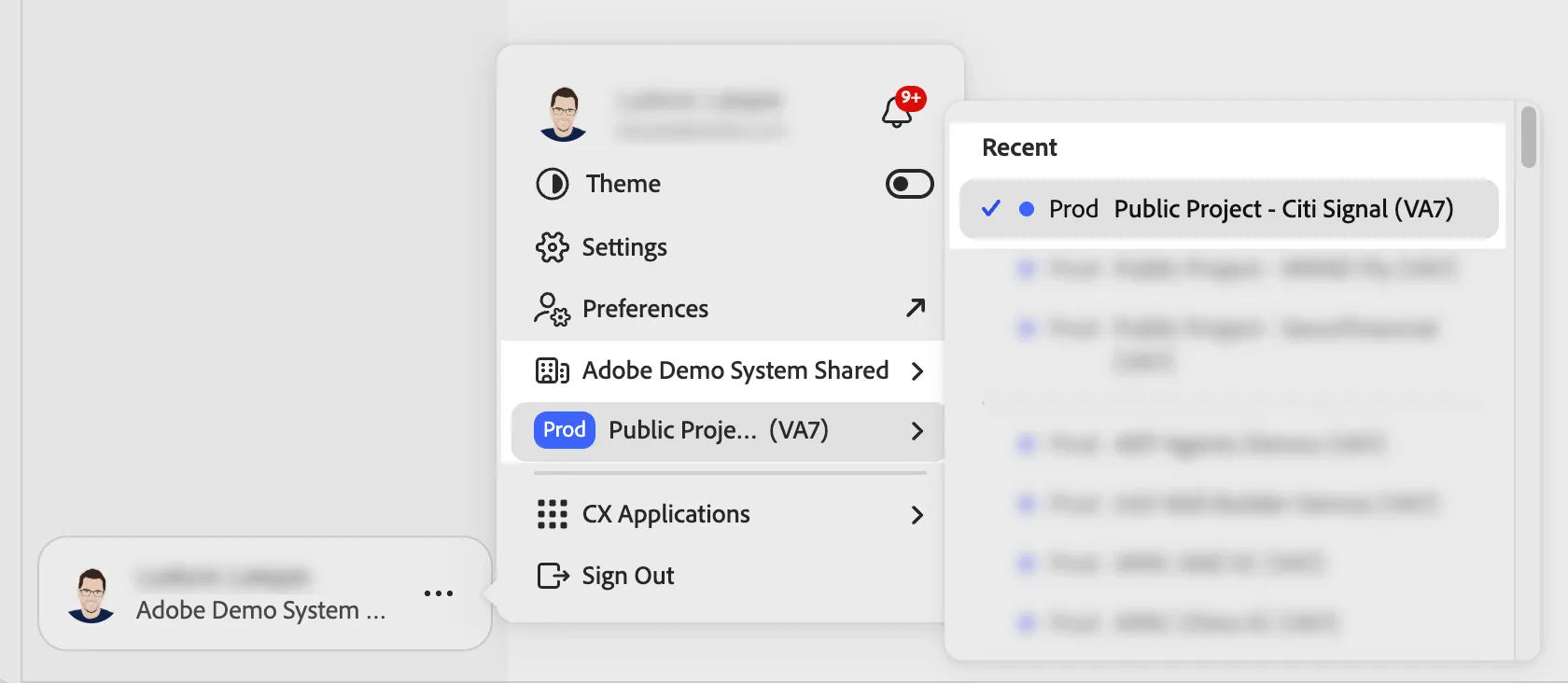Viewport: 1568px width, 683px height.
Task: Click the three-dot button on the account card
Action: tap(439, 593)
